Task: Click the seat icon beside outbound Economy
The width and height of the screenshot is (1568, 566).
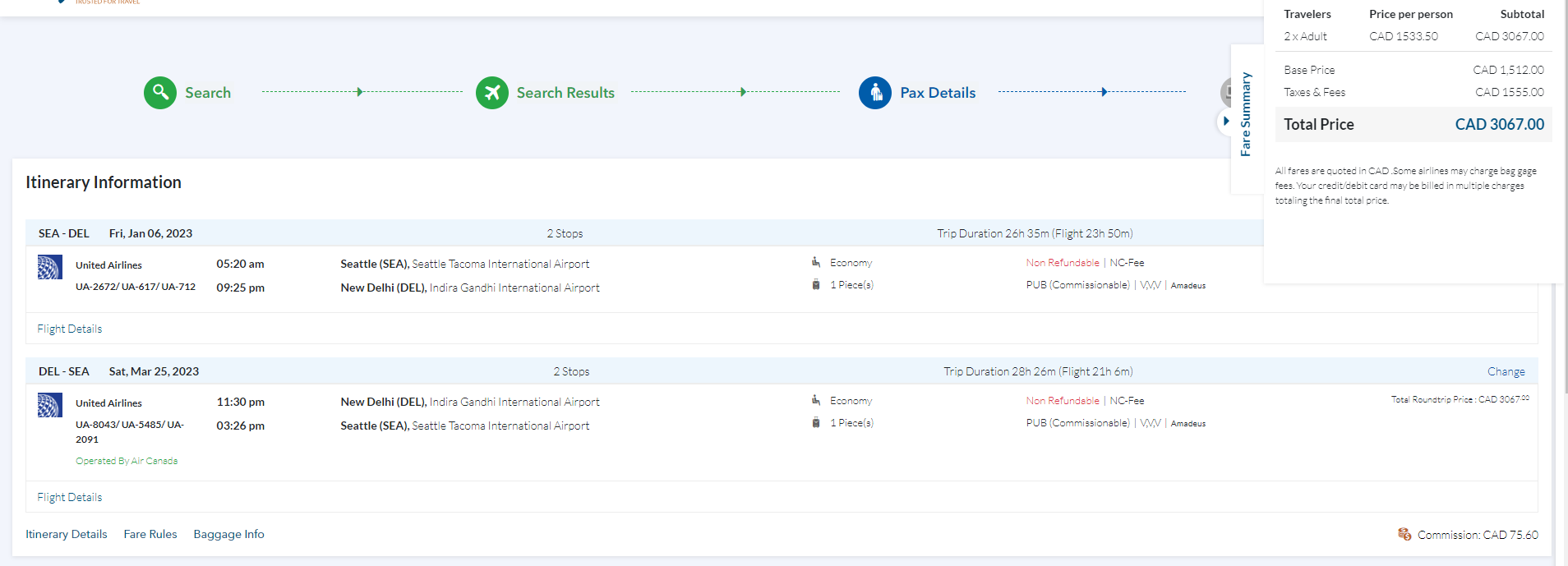Action: 816,262
